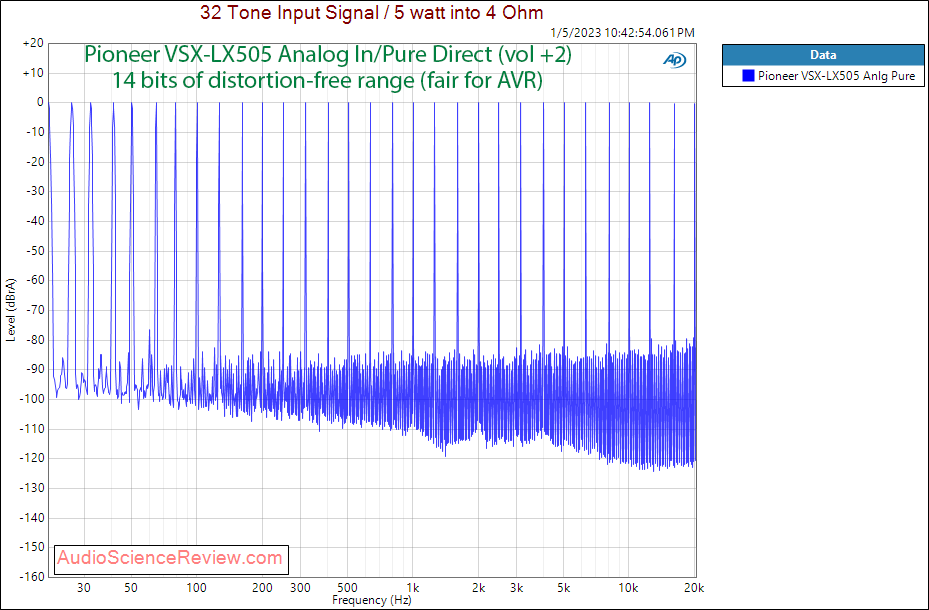The height and width of the screenshot is (610, 929).
Task: Click the '-10' y-axis label
Action: click(35, 132)
